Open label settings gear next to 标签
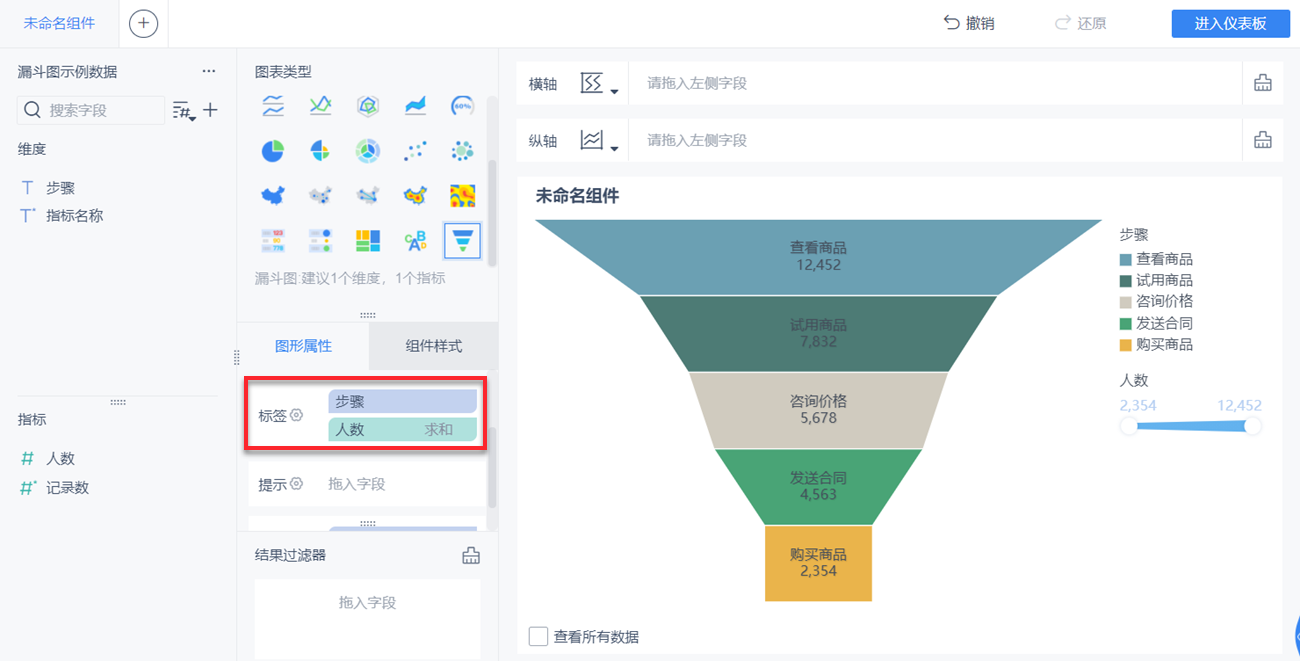The height and width of the screenshot is (661, 1300). click(297, 415)
